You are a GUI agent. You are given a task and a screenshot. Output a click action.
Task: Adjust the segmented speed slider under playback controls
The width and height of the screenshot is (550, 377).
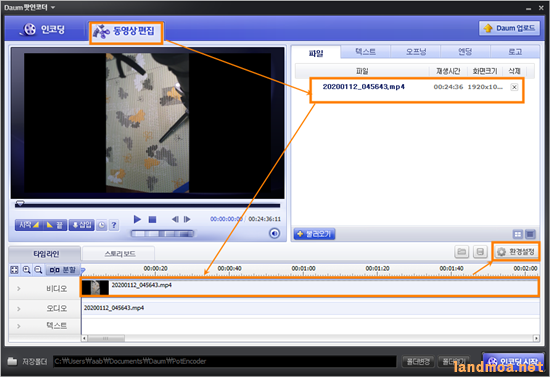pos(162,234)
